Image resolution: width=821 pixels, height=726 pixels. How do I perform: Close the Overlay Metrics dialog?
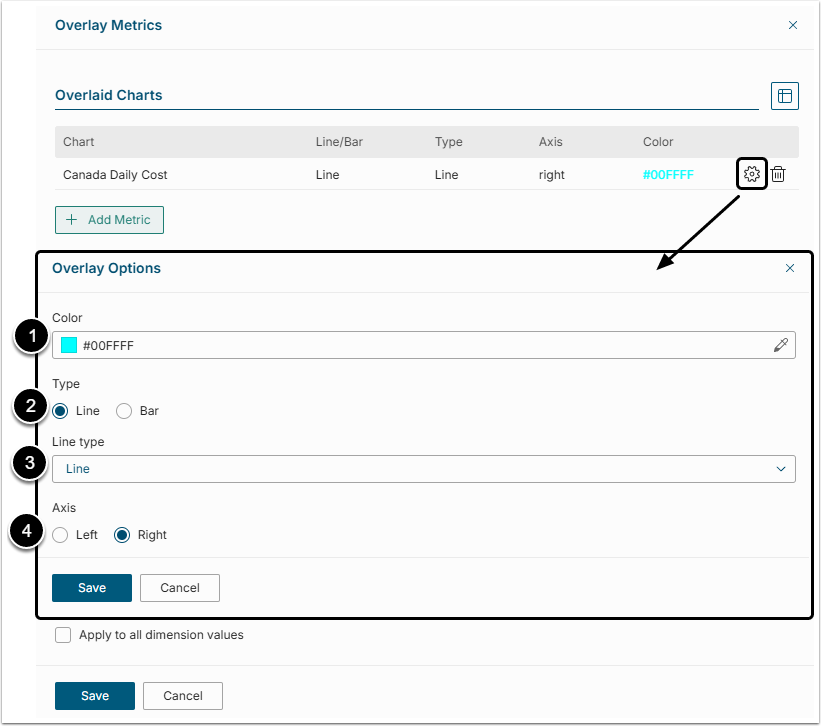[x=793, y=25]
